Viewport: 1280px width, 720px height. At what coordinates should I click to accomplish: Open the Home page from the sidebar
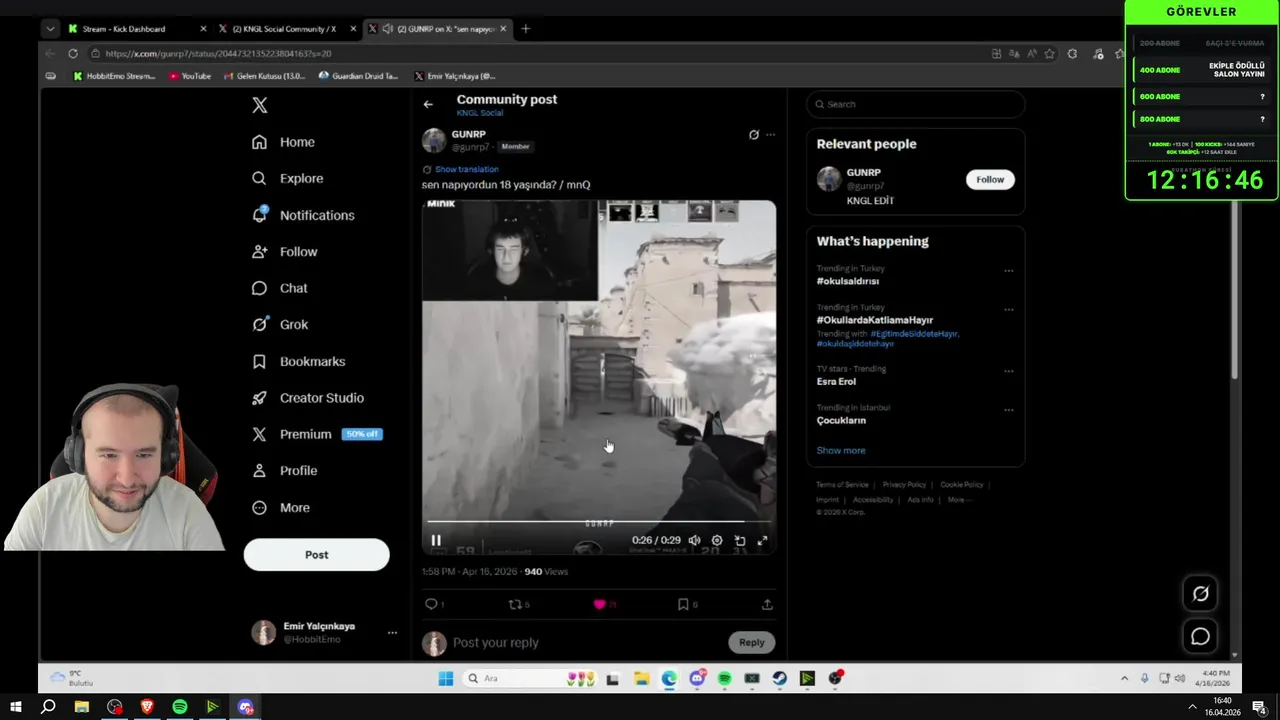click(x=284, y=142)
